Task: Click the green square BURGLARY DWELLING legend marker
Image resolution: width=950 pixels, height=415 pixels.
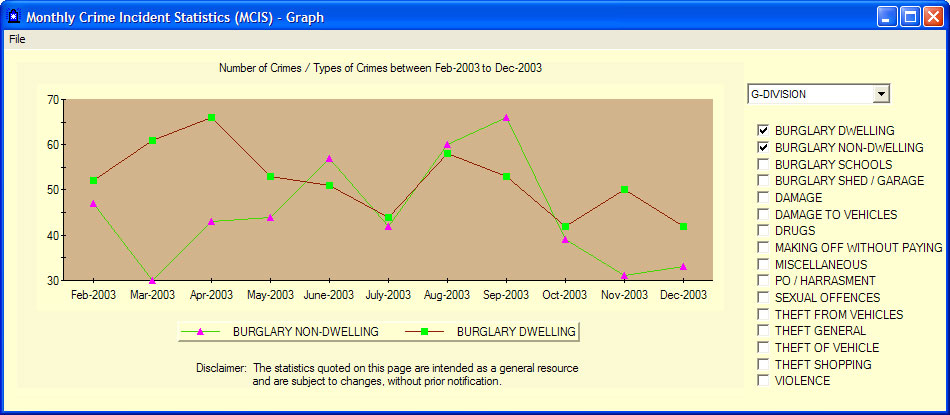Action: tap(425, 331)
